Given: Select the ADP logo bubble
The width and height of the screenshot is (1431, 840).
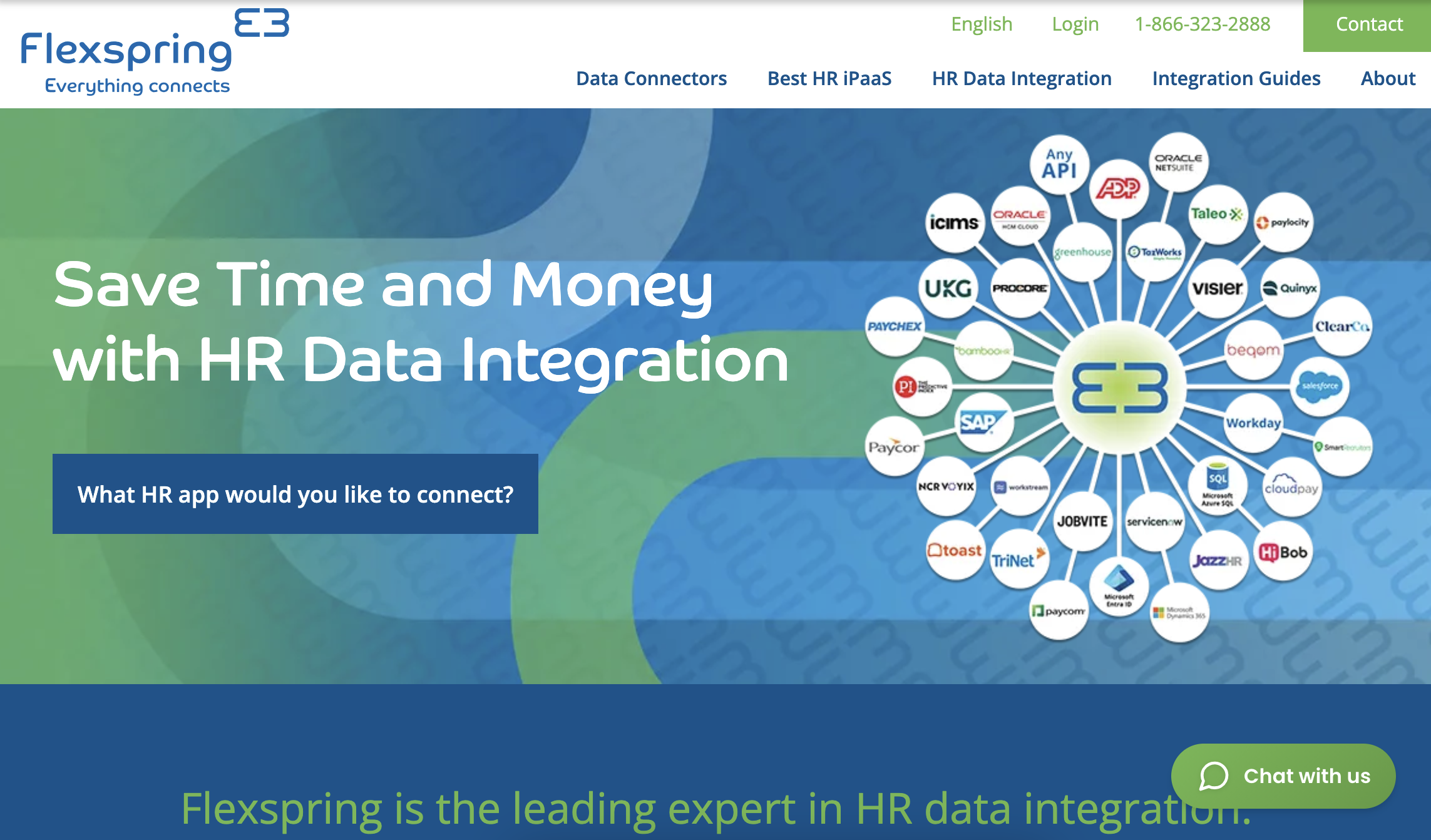Looking at the screenshot, I should pos(1119,188).
